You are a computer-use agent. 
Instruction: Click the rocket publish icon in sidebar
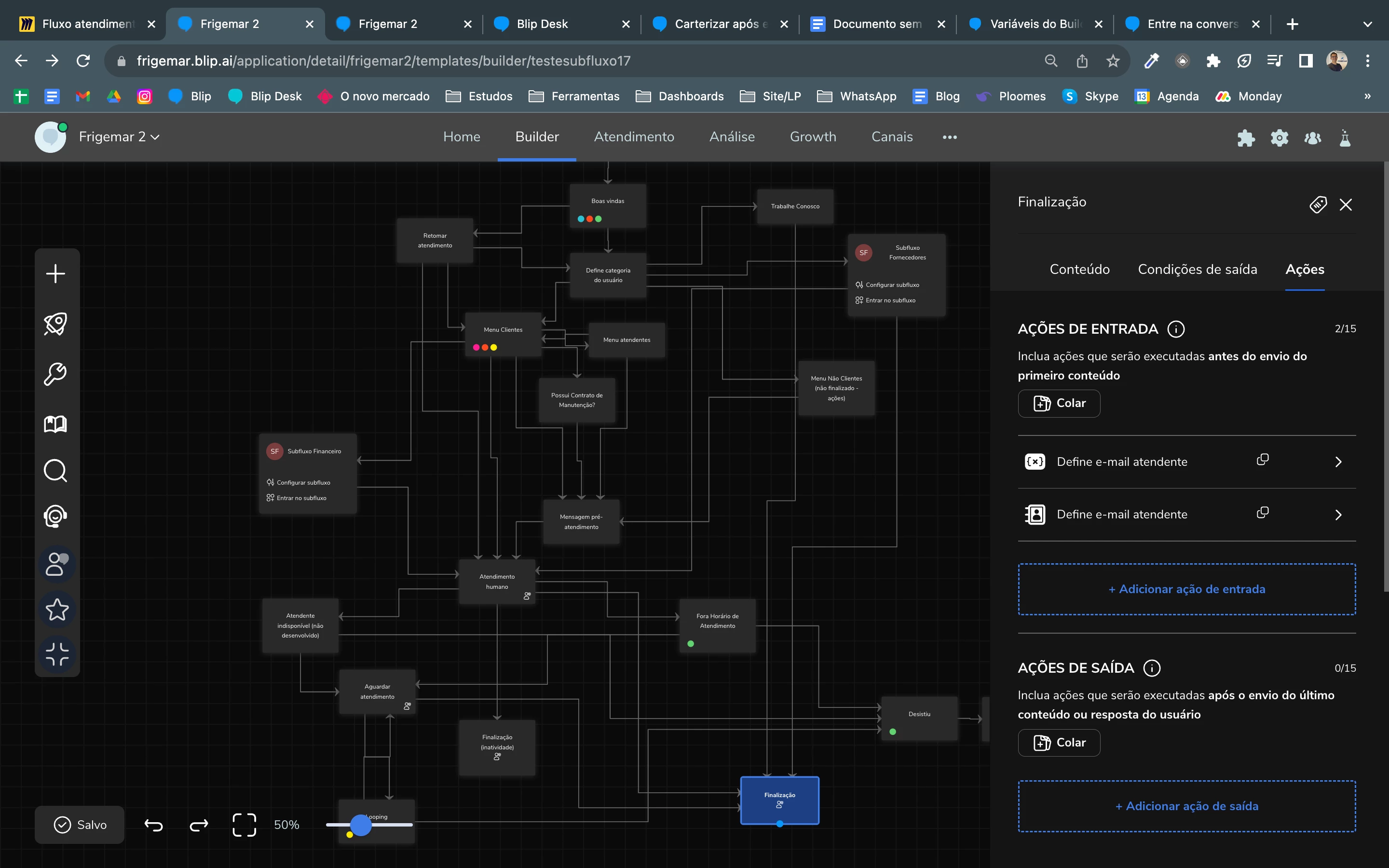tap(55, 324)
